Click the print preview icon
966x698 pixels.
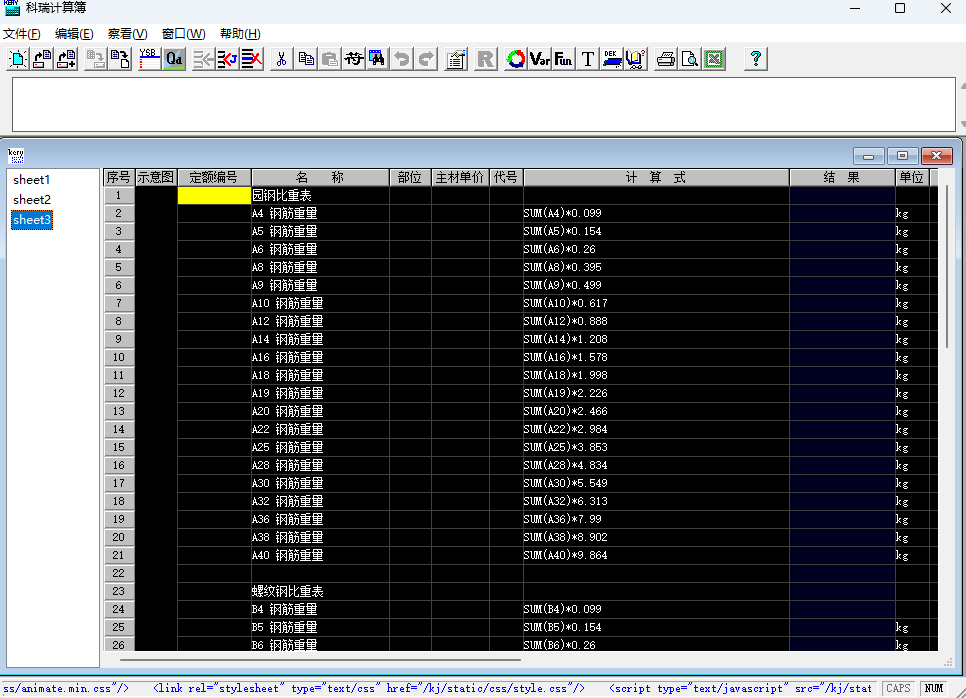point(690,59)
